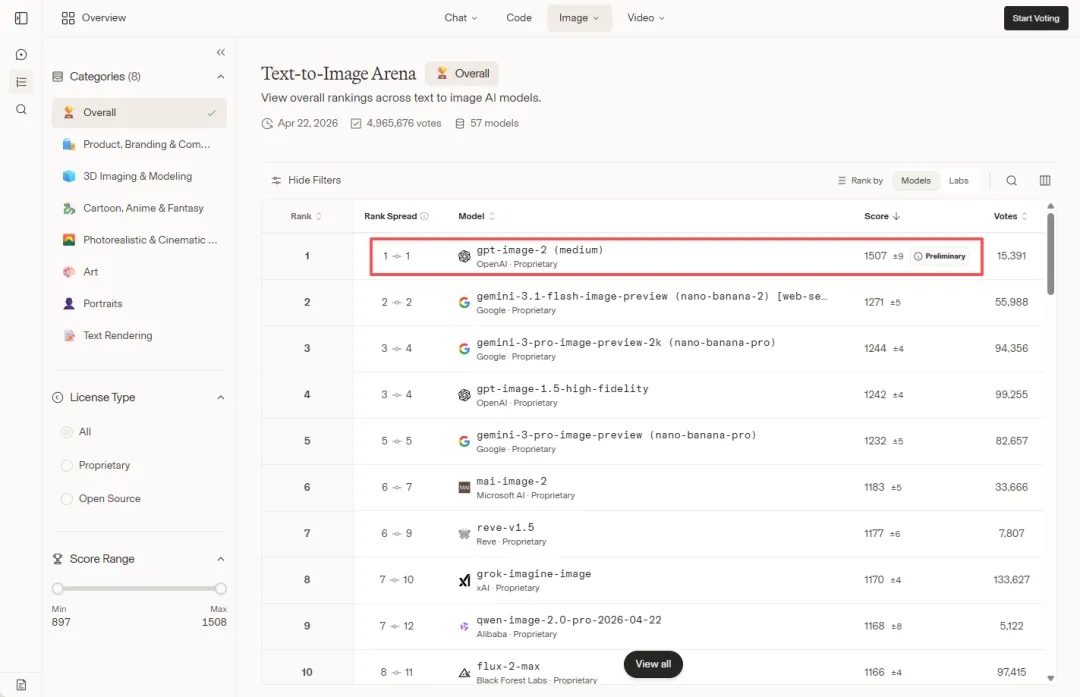Viewport: 1080px width, 697px height.
Task: Click the Text Rendering category icon
Action: 69,335
